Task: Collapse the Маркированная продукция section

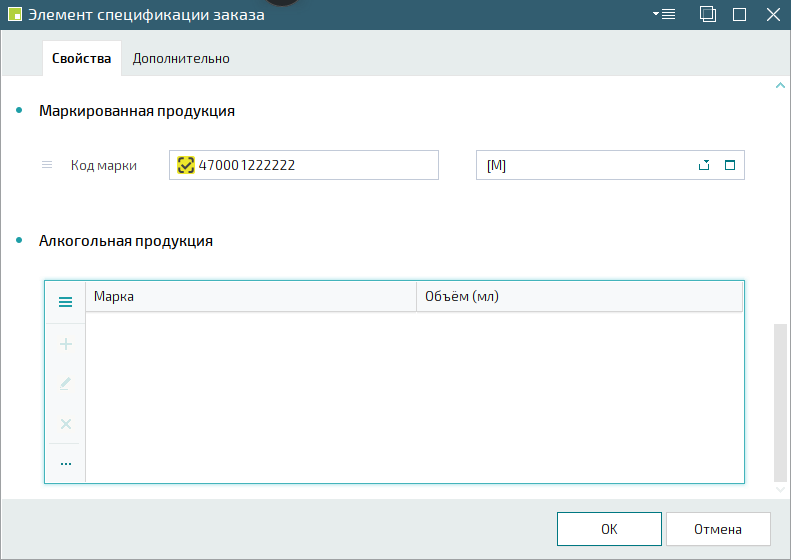Action: 20,111
